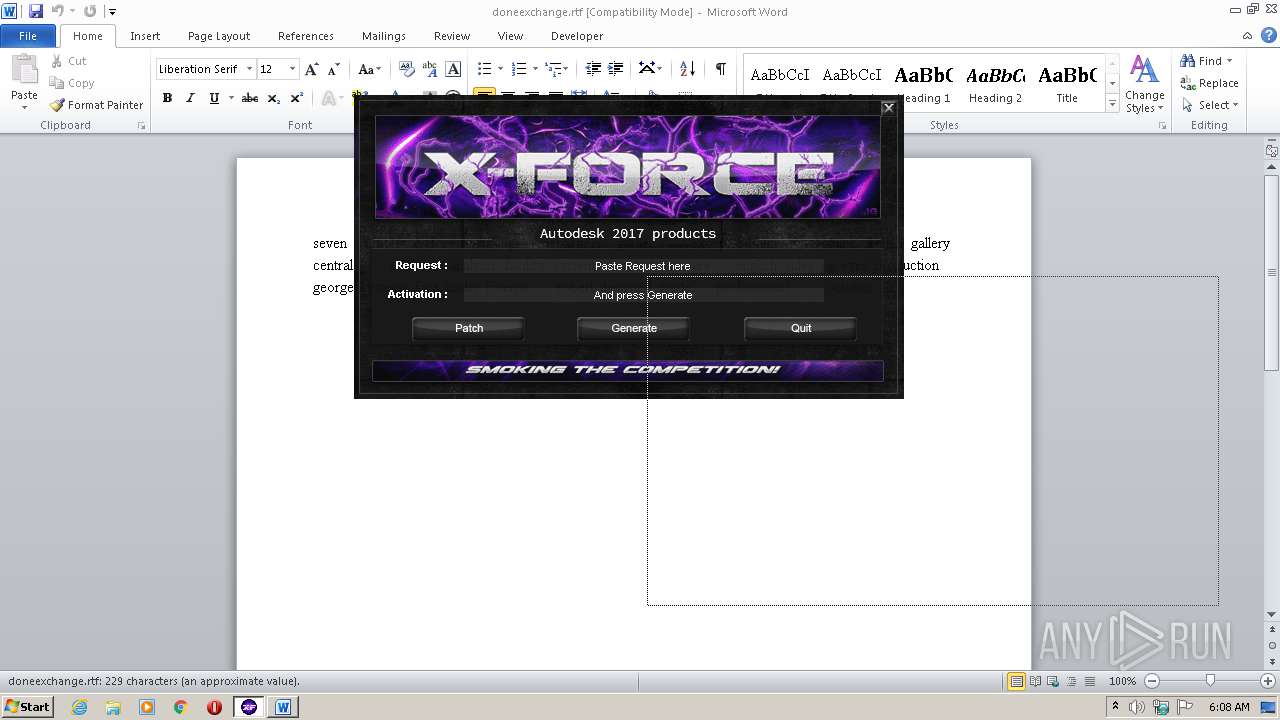
Task: Switch to the Developer tab
Action: [577, 36]
